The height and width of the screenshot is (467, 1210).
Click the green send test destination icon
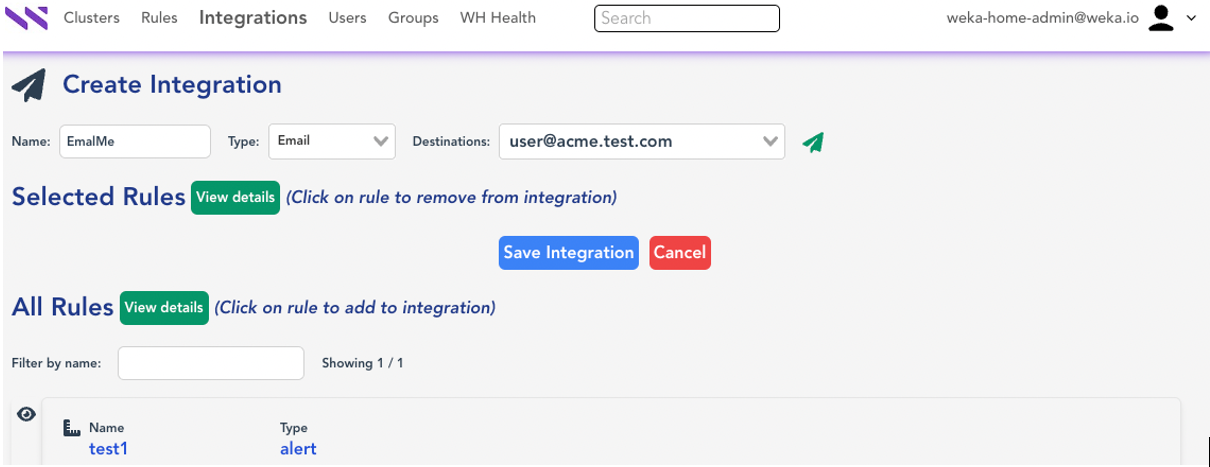(813, 142)
